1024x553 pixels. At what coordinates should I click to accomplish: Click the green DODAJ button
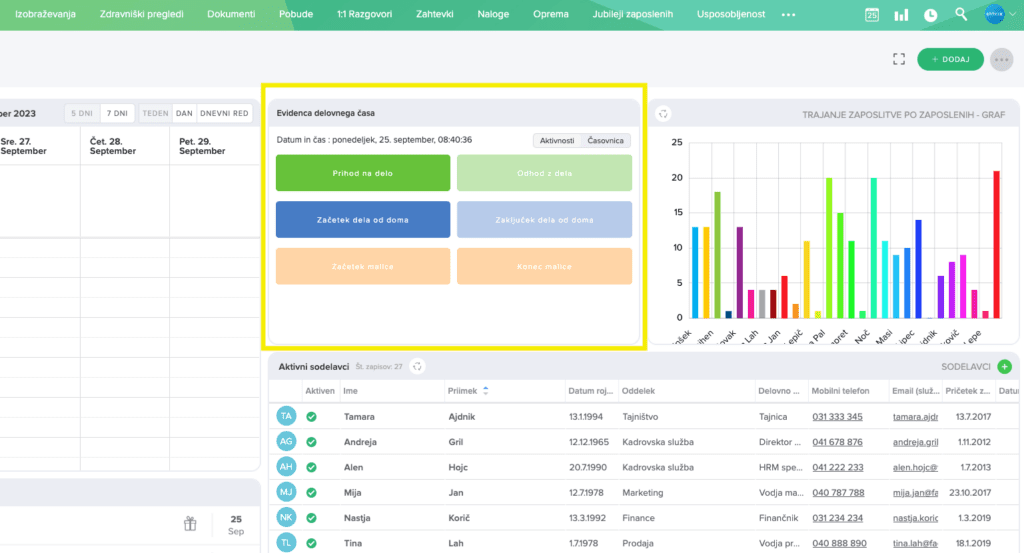coord(950,59)
